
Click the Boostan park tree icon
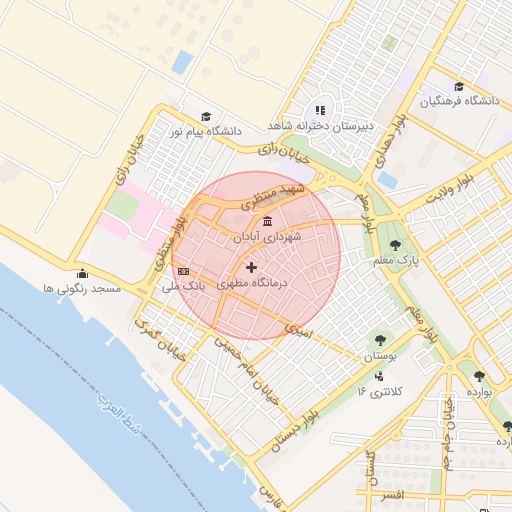380,341
